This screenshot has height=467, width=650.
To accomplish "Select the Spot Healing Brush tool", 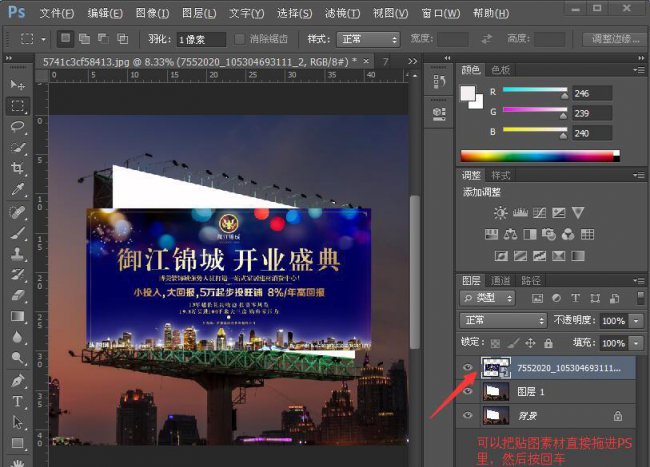I will [x=17, y=212].
